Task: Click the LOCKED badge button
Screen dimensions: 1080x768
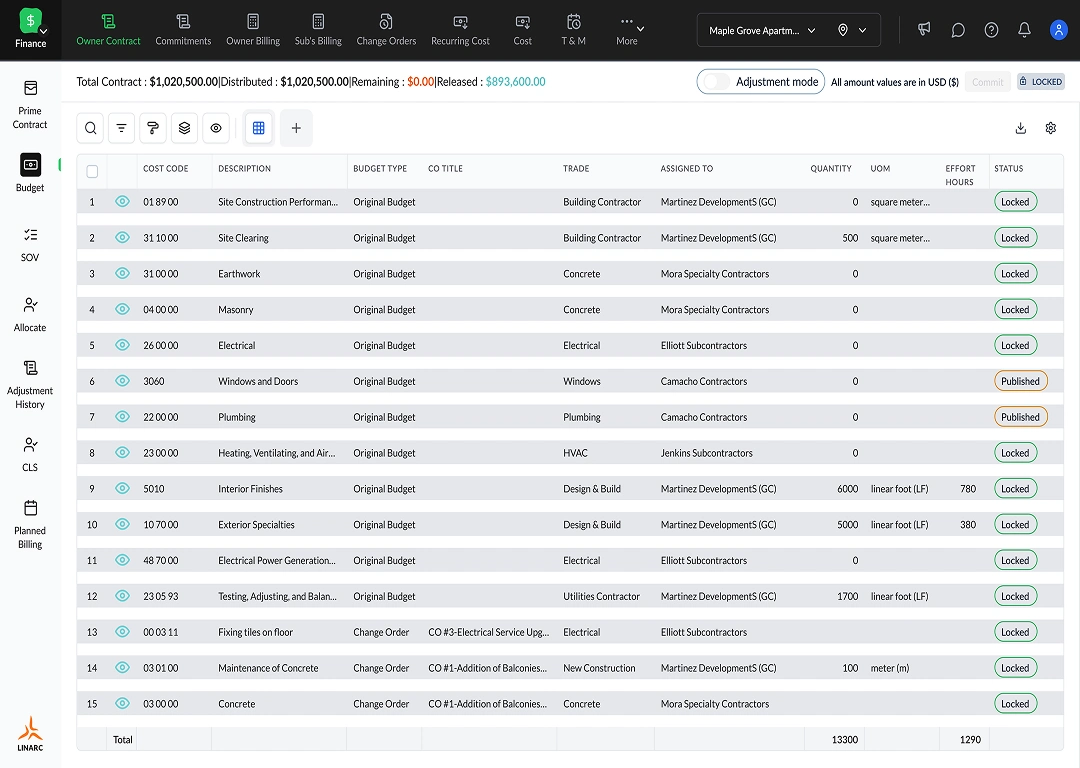Action: 1041,81
